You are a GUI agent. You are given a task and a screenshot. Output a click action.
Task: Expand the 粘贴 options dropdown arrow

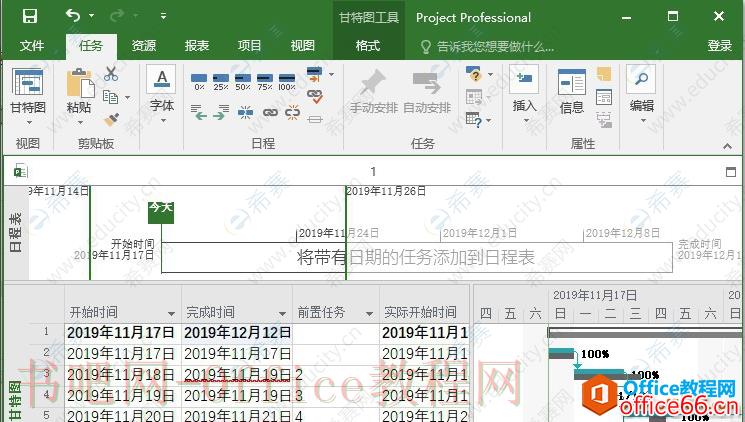(80, 123)
